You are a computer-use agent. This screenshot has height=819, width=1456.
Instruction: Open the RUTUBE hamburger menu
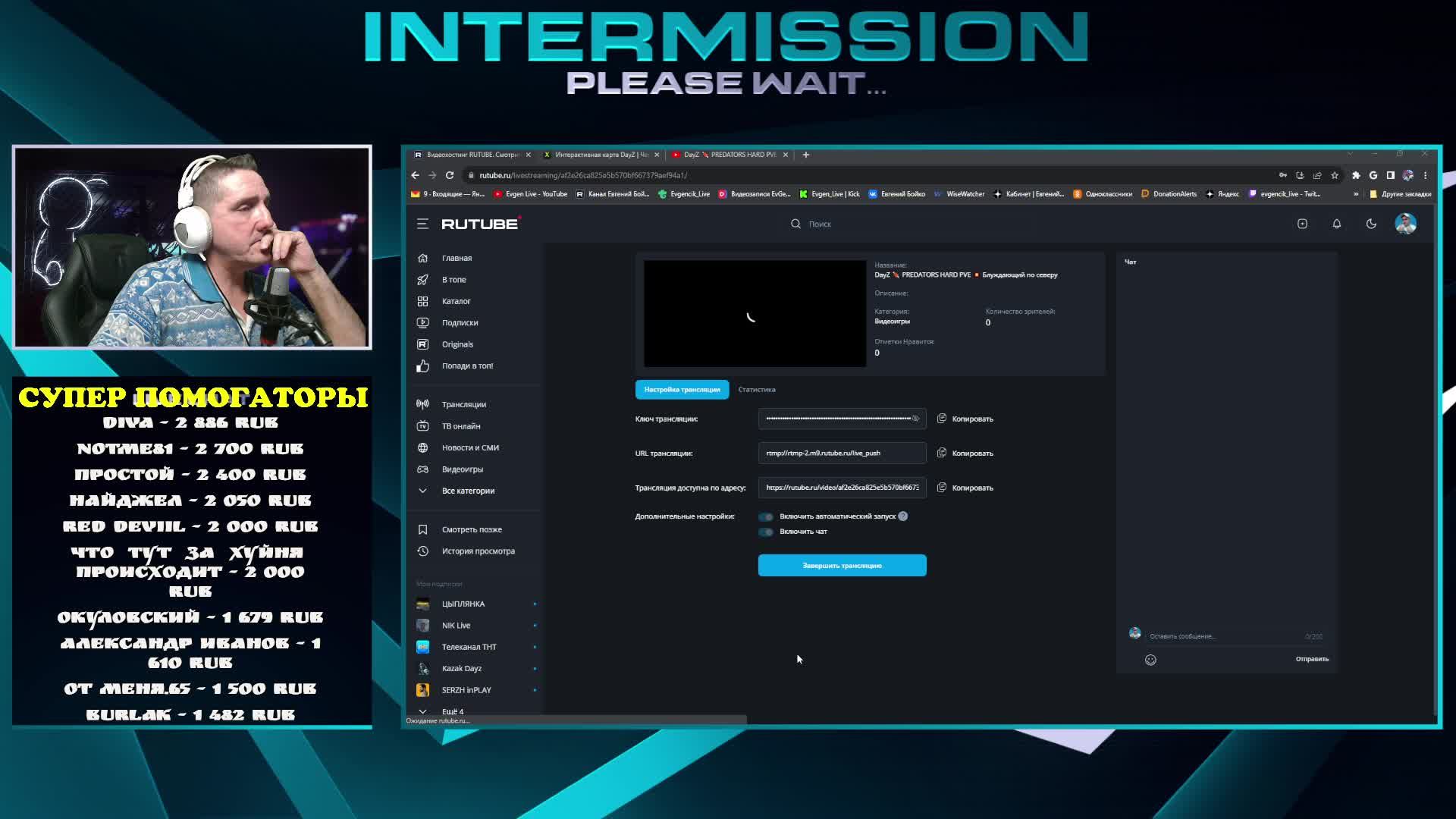point(422,224)
